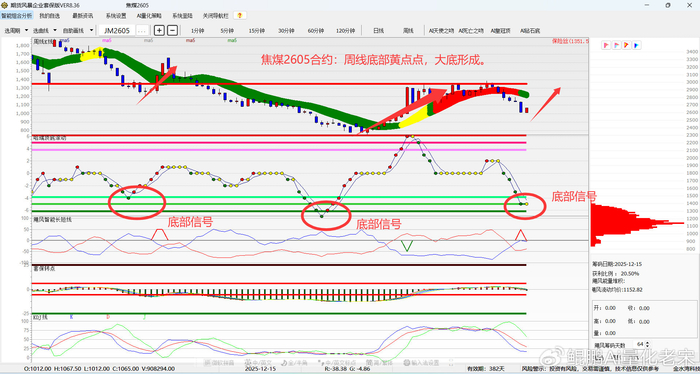Click the zoom-in plus button
The height and width of the screenshot is (374, 700).
click(x=159, y=30)
